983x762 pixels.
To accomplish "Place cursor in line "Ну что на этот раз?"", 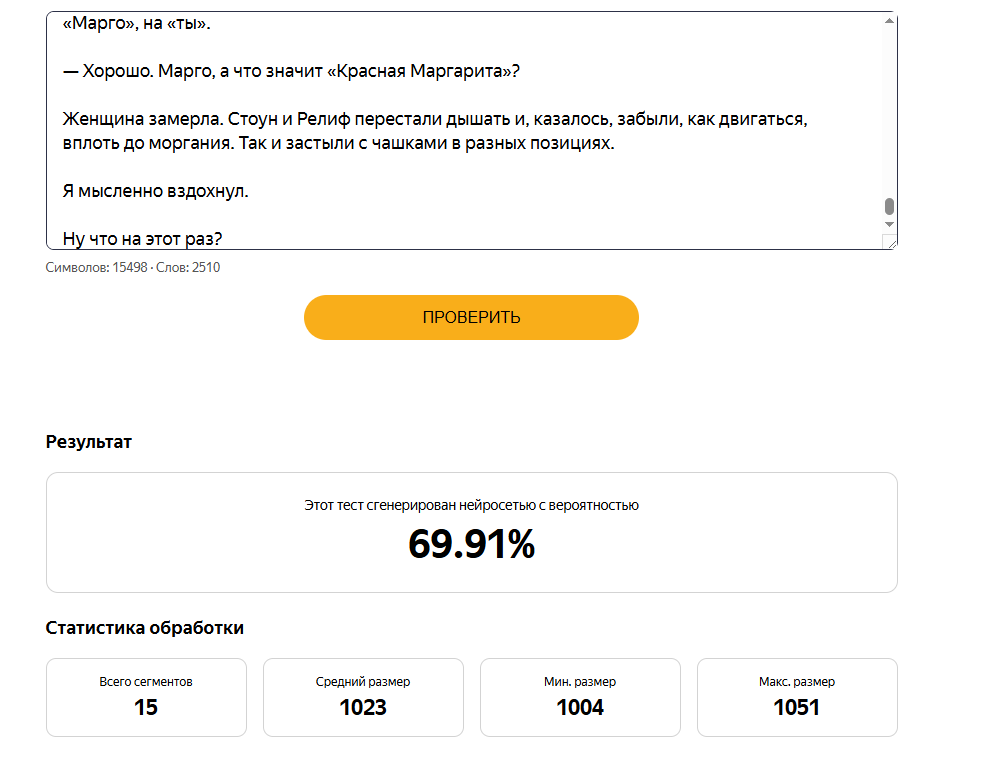I will coord(142,239).
